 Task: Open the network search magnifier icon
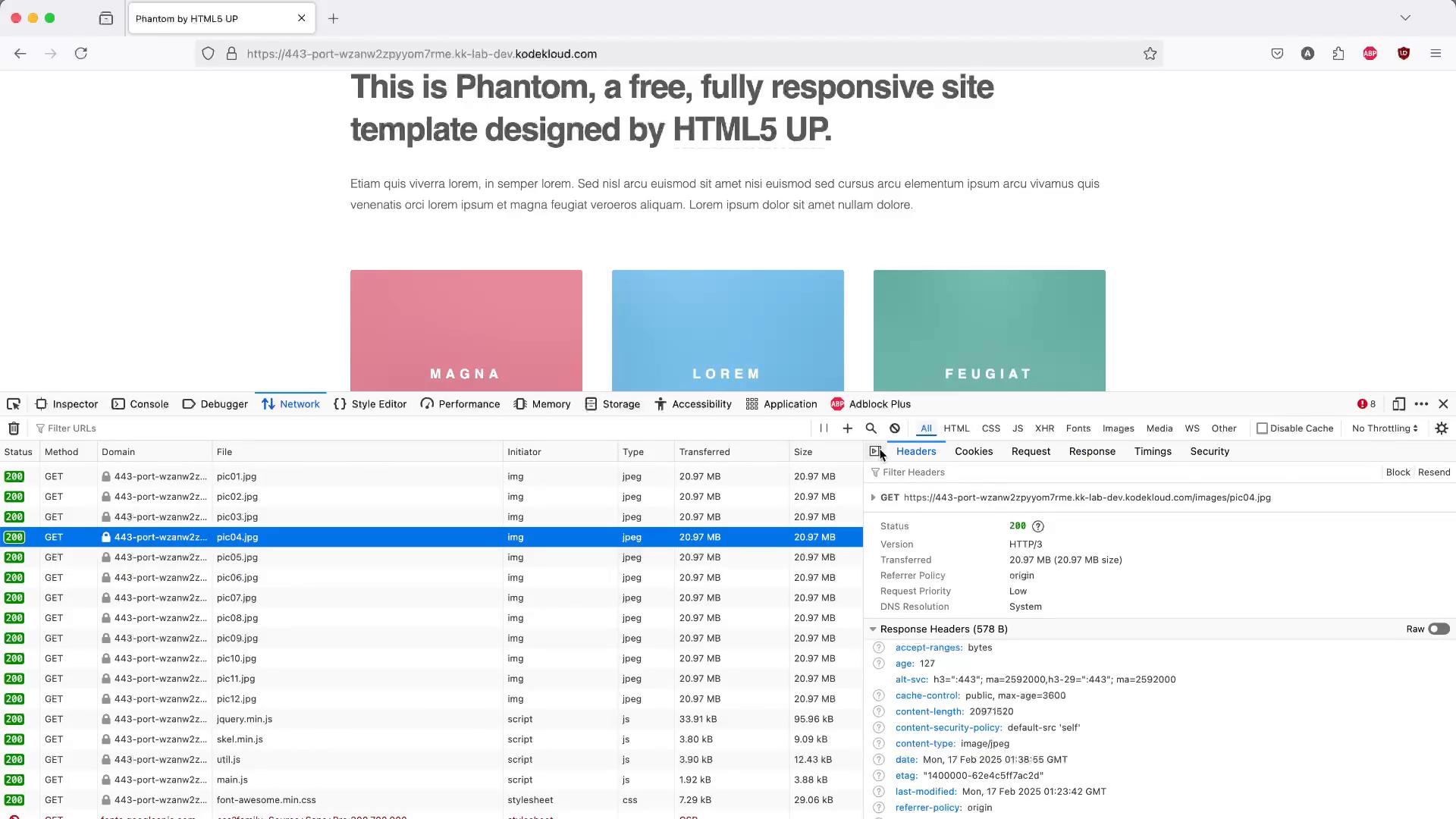click(871, 428)
